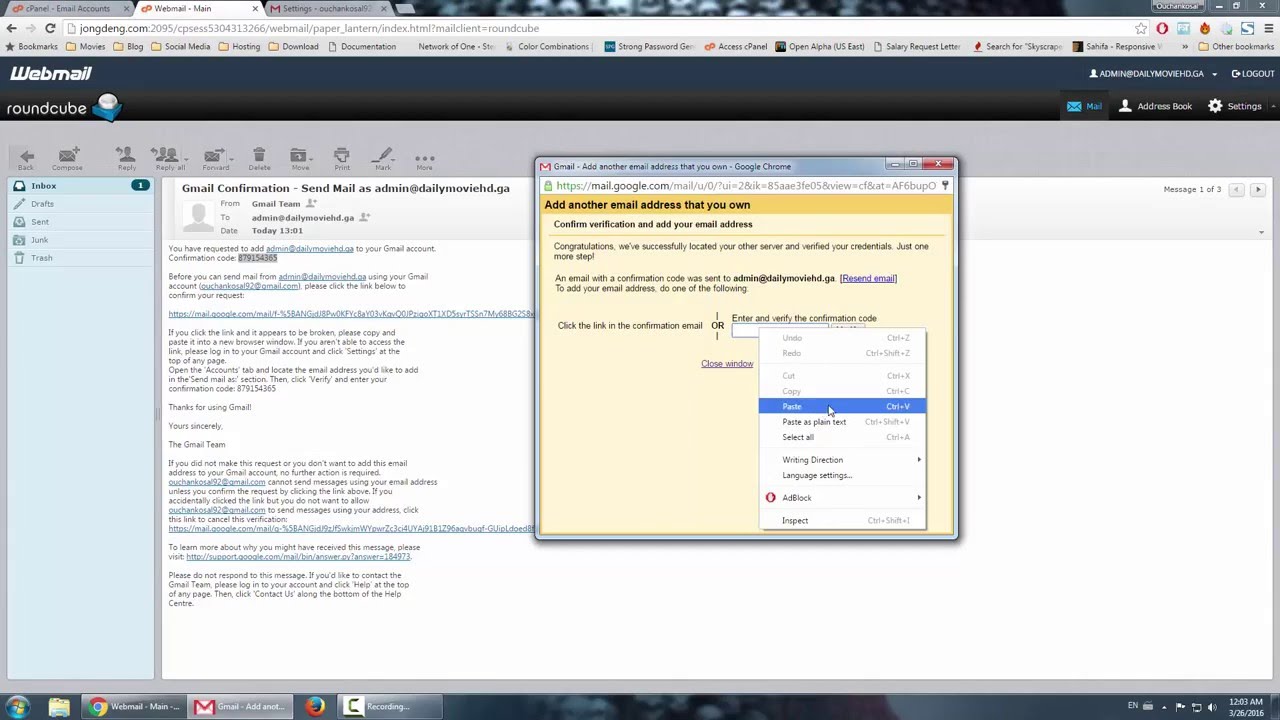Show hidden bookmarks with the chevron

(1184, 46)
